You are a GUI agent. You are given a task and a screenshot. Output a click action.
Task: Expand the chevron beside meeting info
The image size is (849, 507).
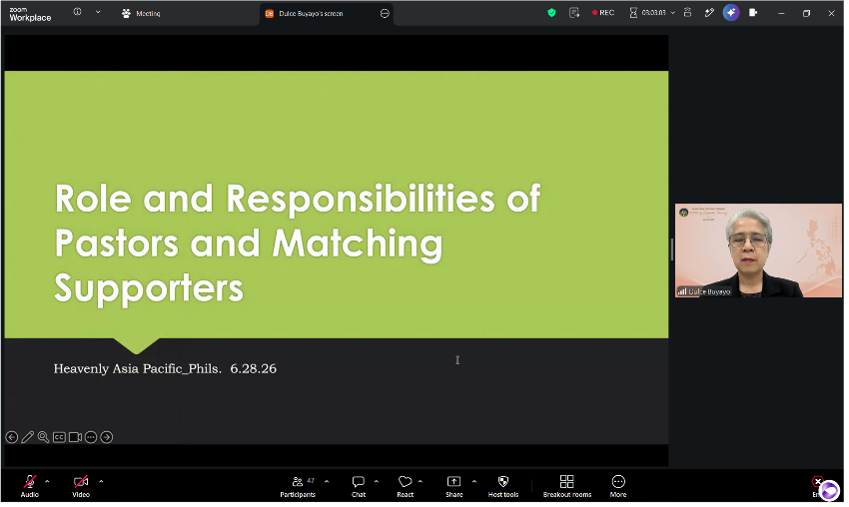(x=99, y=12)
